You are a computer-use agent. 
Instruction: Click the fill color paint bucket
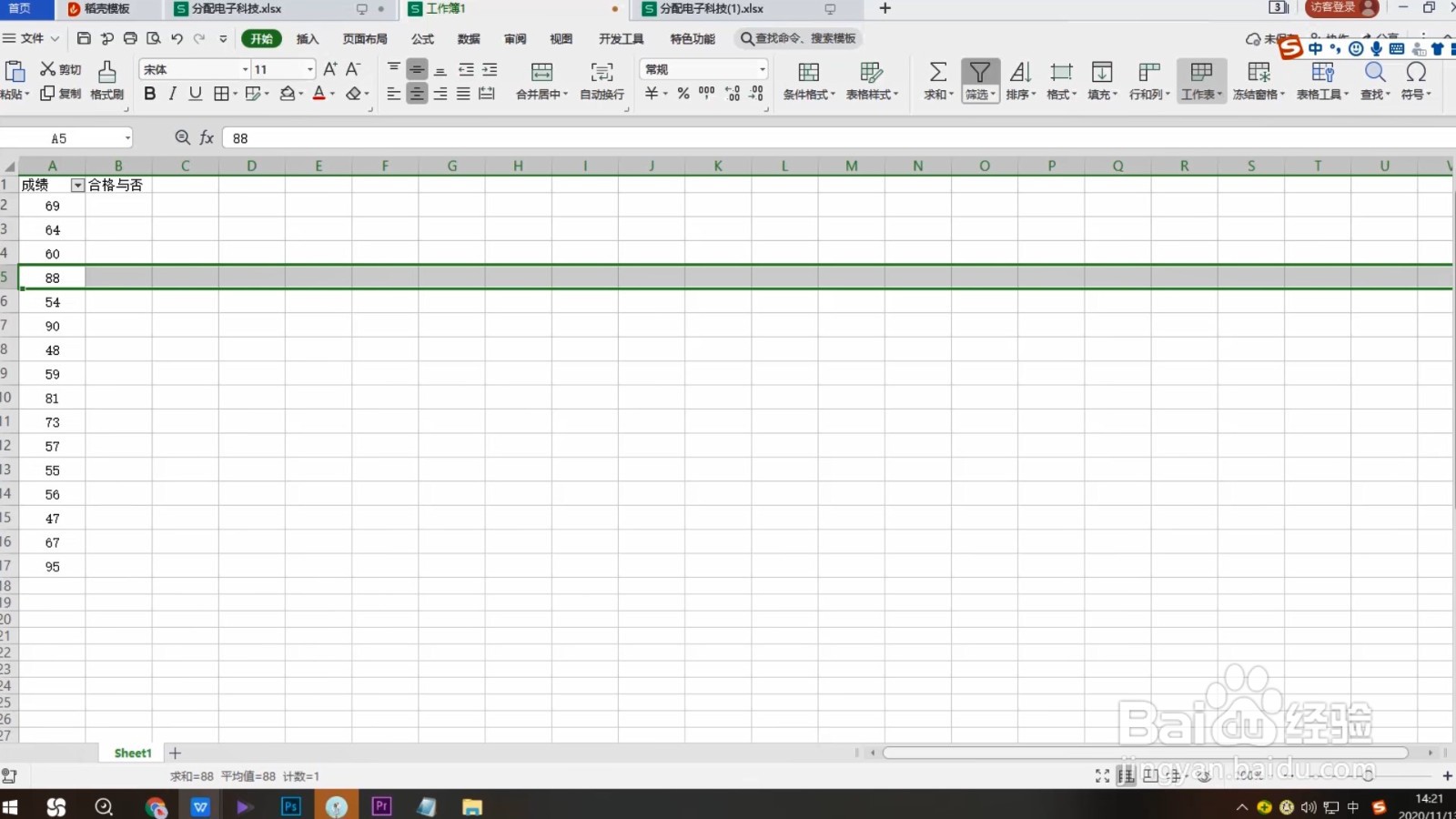(x=288, y=93)
